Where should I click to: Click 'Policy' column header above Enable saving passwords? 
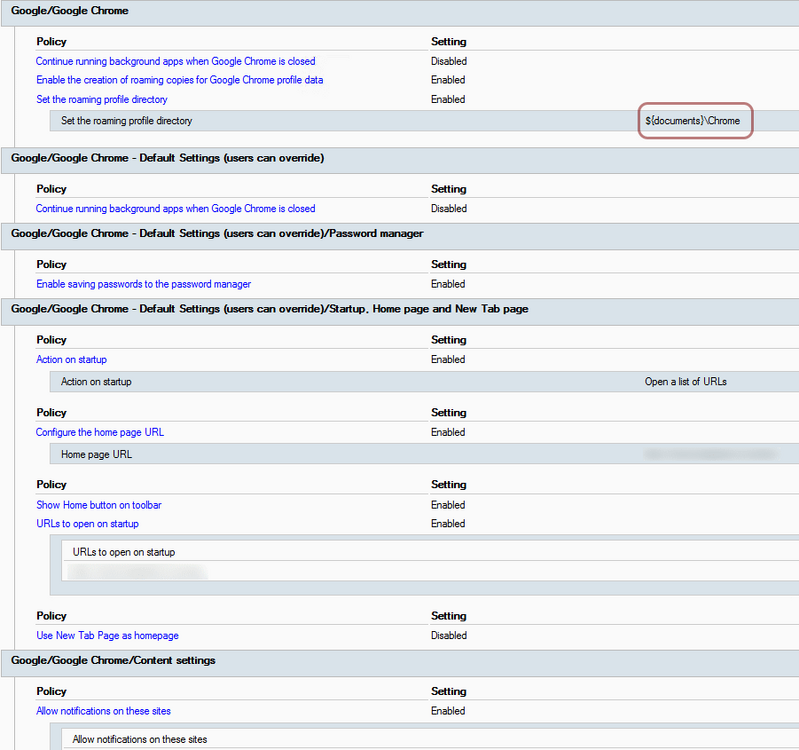click(51, 264)
